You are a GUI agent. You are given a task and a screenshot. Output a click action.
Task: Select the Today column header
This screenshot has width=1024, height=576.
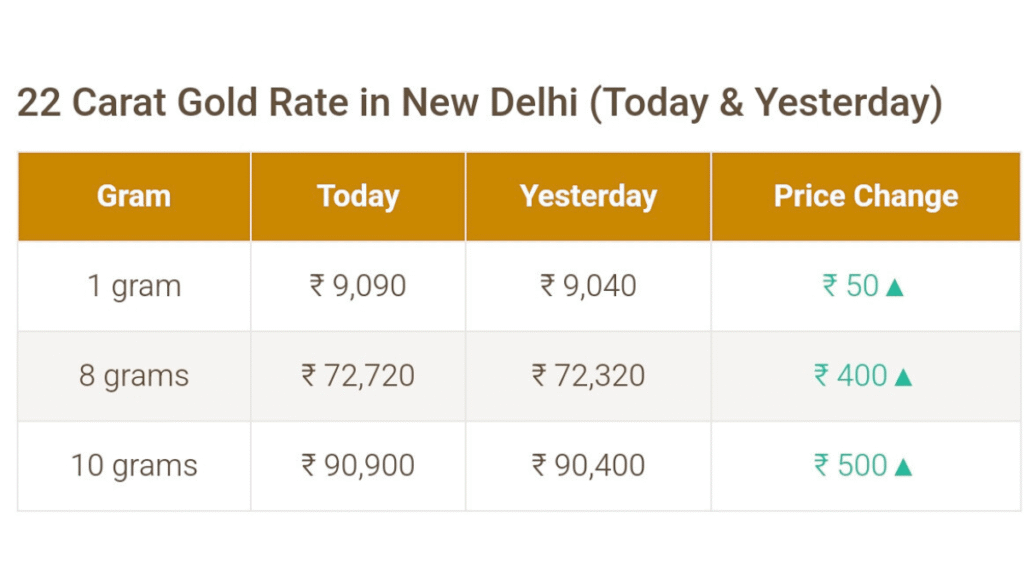point(358,196)
